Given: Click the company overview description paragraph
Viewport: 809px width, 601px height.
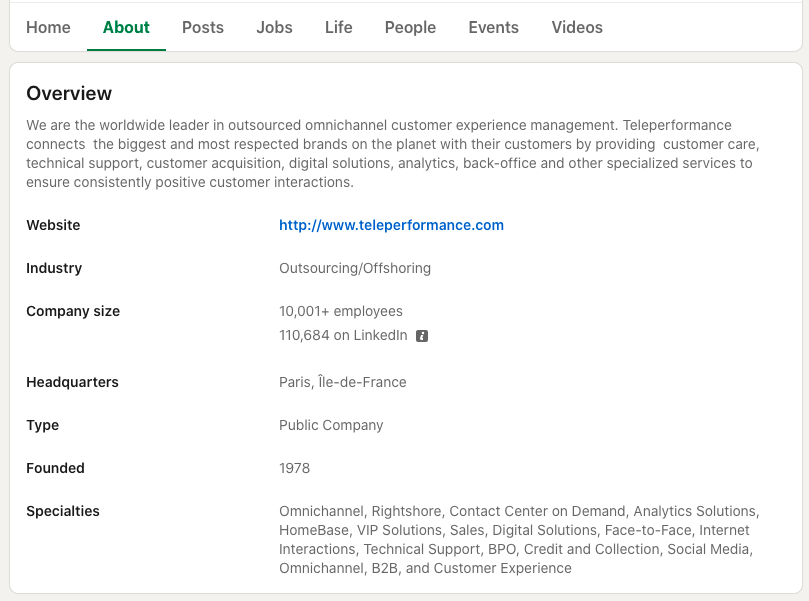Looking at the screenshot, I should coord(390,154).
